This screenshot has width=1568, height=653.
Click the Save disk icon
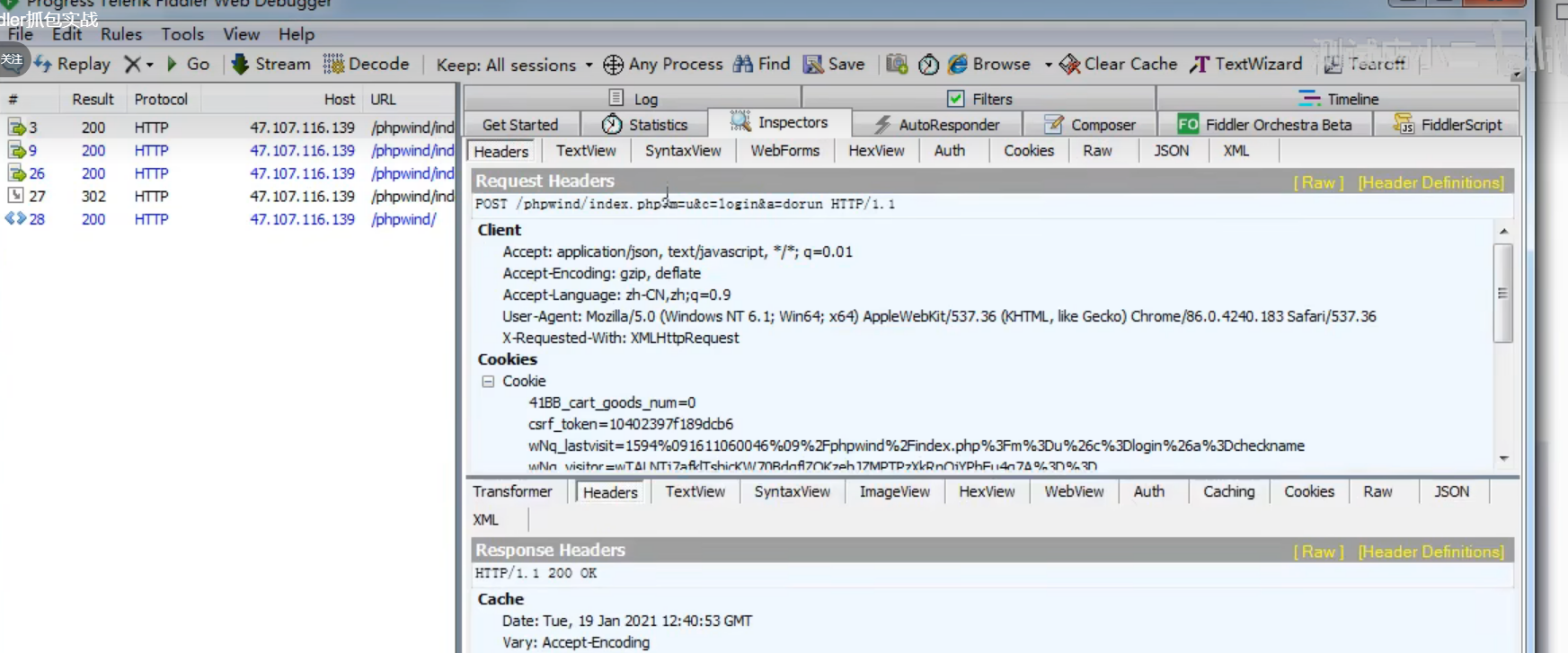coord(813,64)
